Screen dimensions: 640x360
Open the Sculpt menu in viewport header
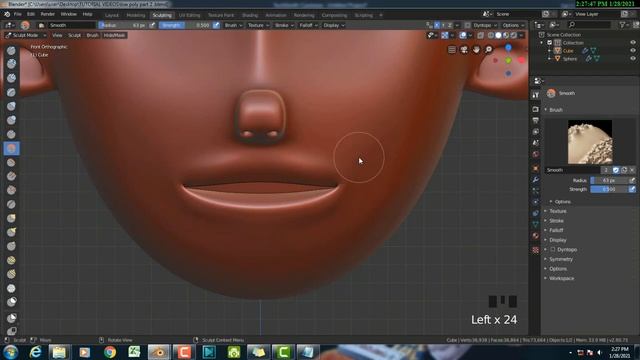pyautogui.click(x=74, y=36)
